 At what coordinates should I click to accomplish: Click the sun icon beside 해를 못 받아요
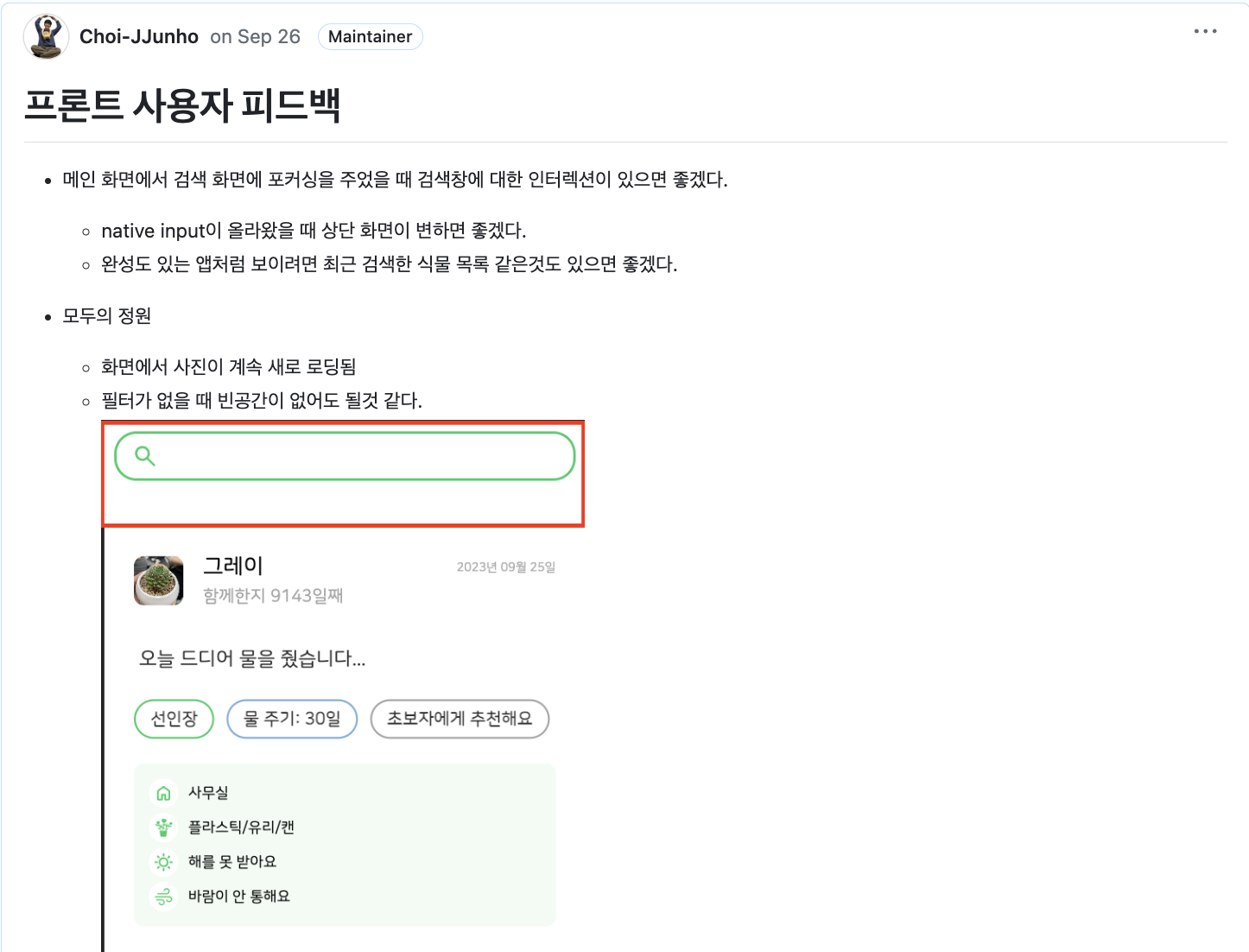point(163,862)
